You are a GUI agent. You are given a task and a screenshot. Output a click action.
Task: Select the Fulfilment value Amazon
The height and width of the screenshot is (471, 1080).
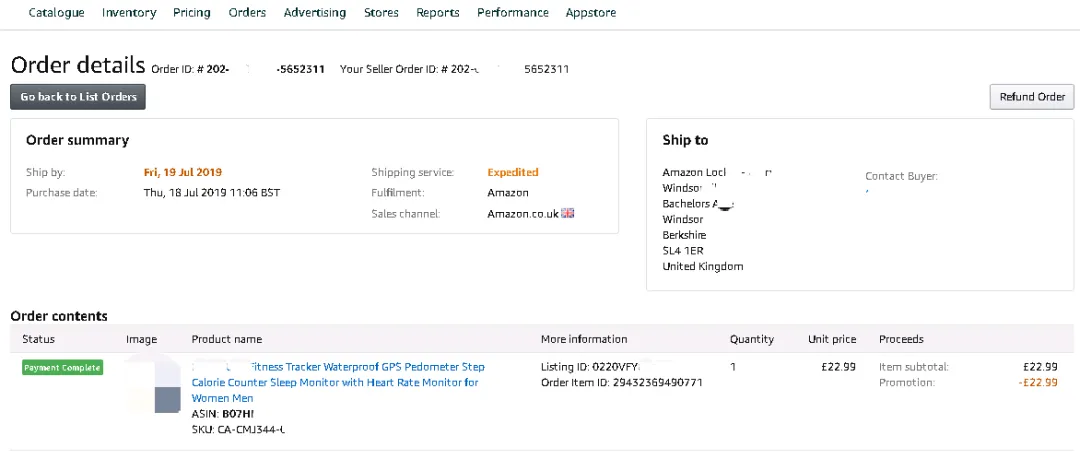pyautogui.click(x=508, y=193)
